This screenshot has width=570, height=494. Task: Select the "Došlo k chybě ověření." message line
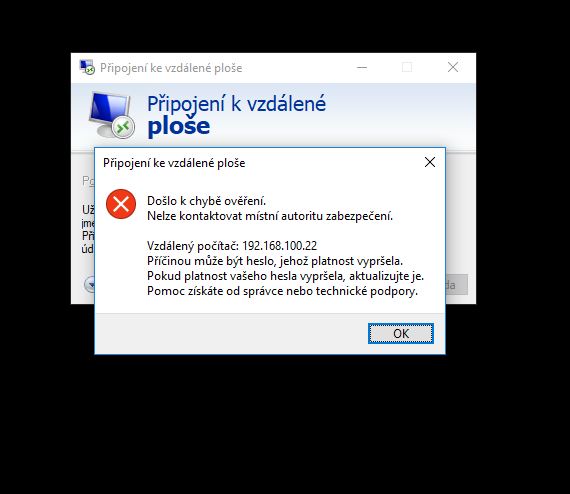[x=206, y=201]
